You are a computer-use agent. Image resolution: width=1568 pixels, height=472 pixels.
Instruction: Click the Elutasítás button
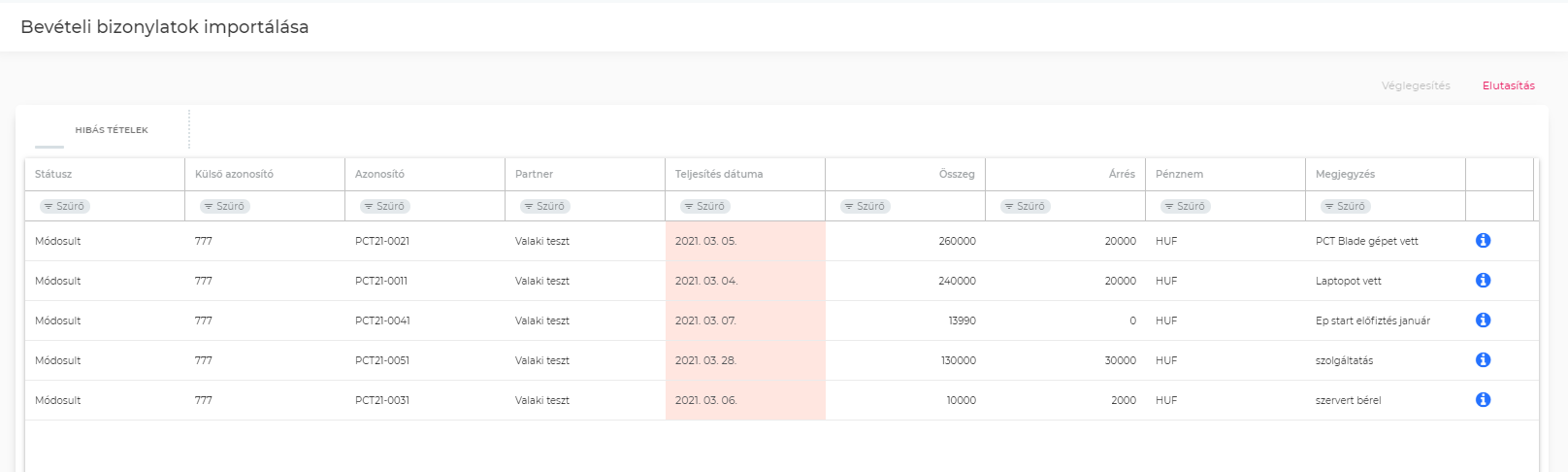pos(1508,85)
